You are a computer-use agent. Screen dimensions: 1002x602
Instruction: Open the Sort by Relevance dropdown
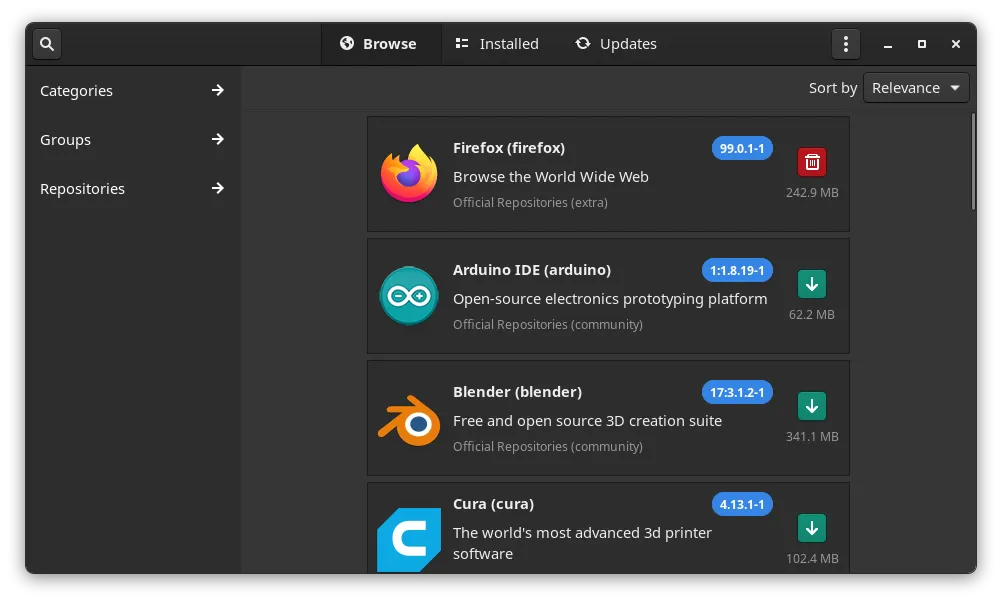[x=916, y=88]
